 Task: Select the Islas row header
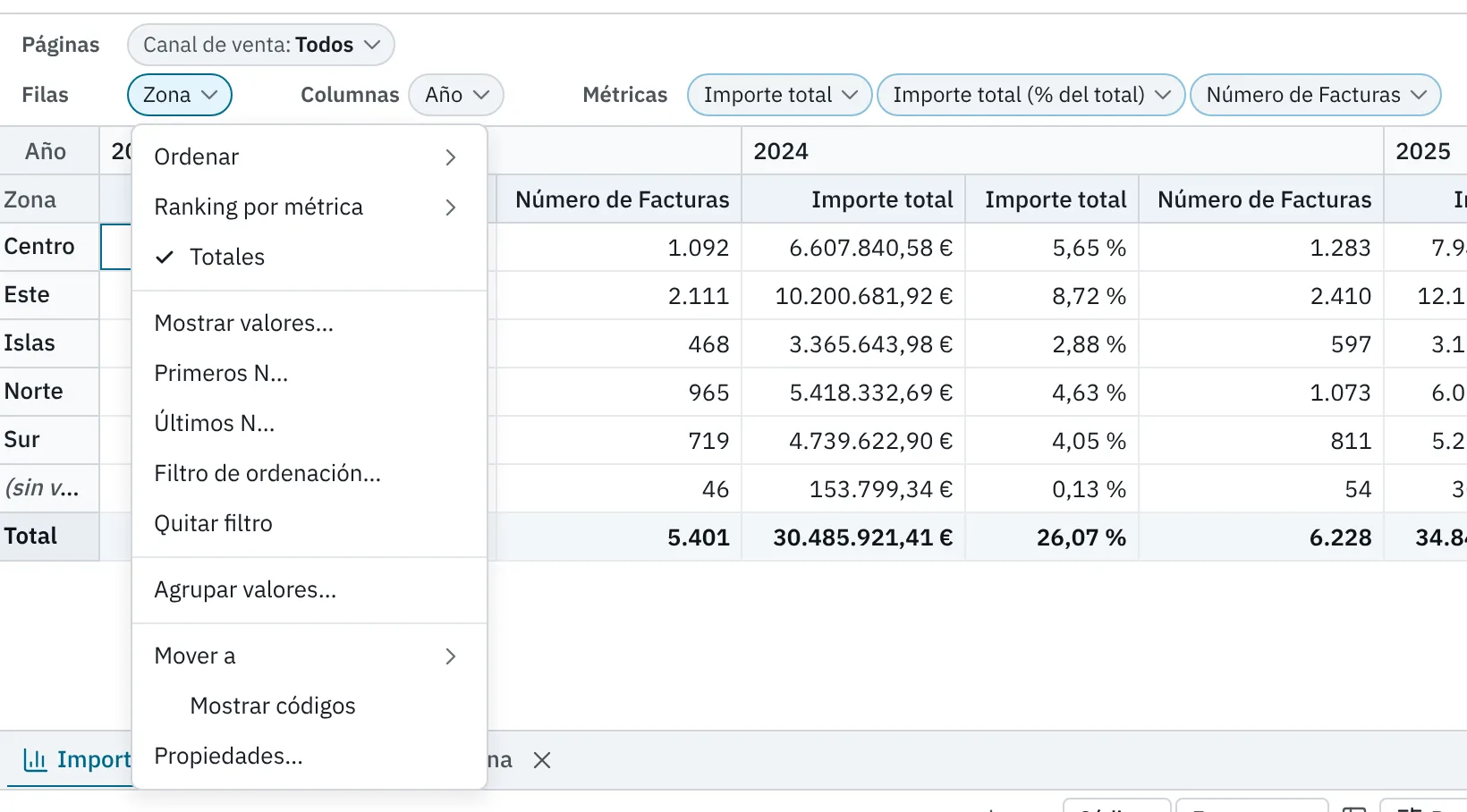point(49,343)
